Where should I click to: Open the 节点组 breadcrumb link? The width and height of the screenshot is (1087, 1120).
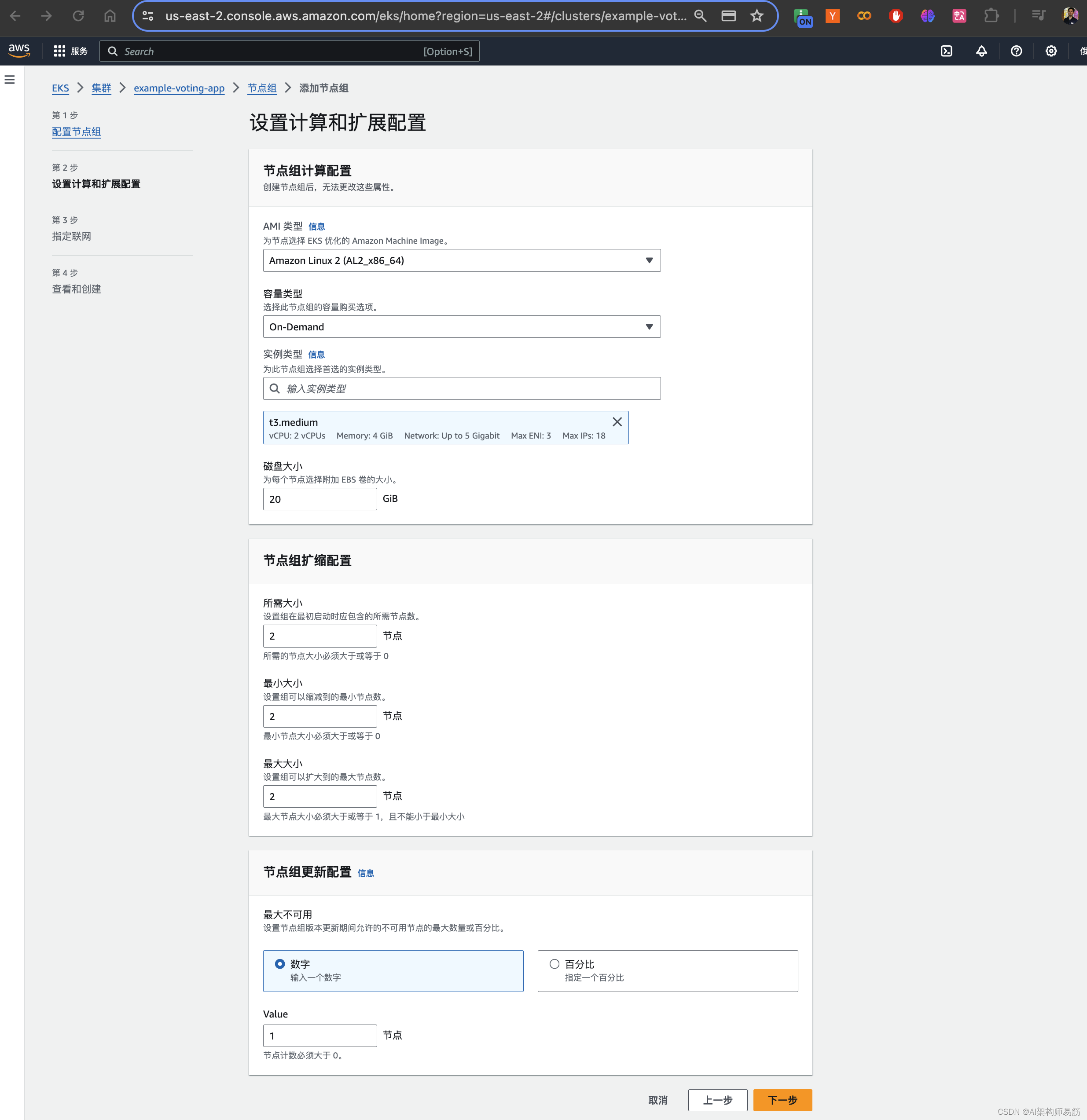click(262, 88)
